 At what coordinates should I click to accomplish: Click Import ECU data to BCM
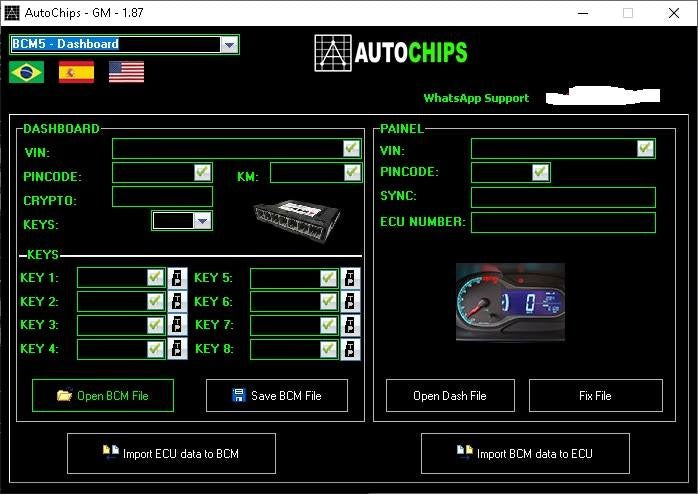click(x=170, y=453)
